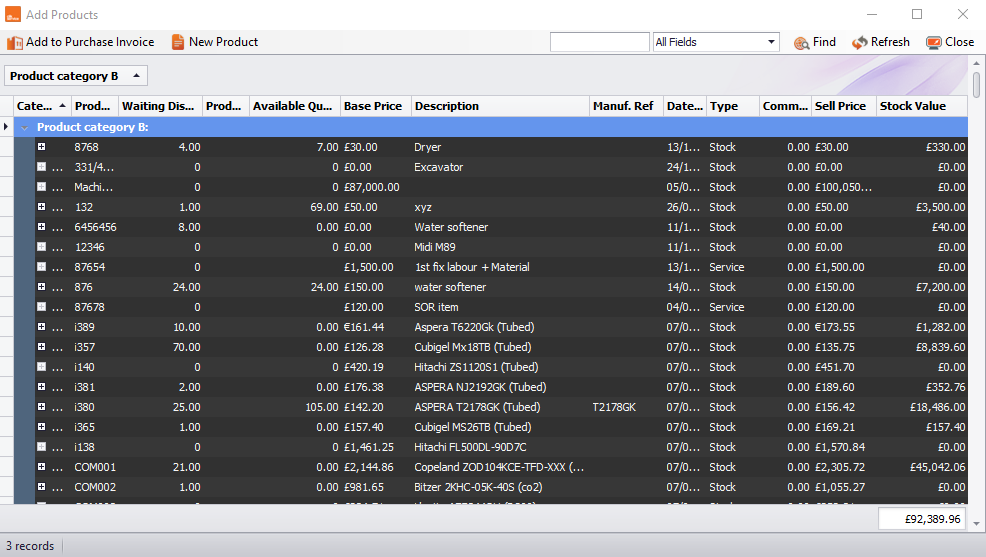Collapse the Product category B group row
The height and width of the screenshot is (557, 986).
(x=25, y=128)
